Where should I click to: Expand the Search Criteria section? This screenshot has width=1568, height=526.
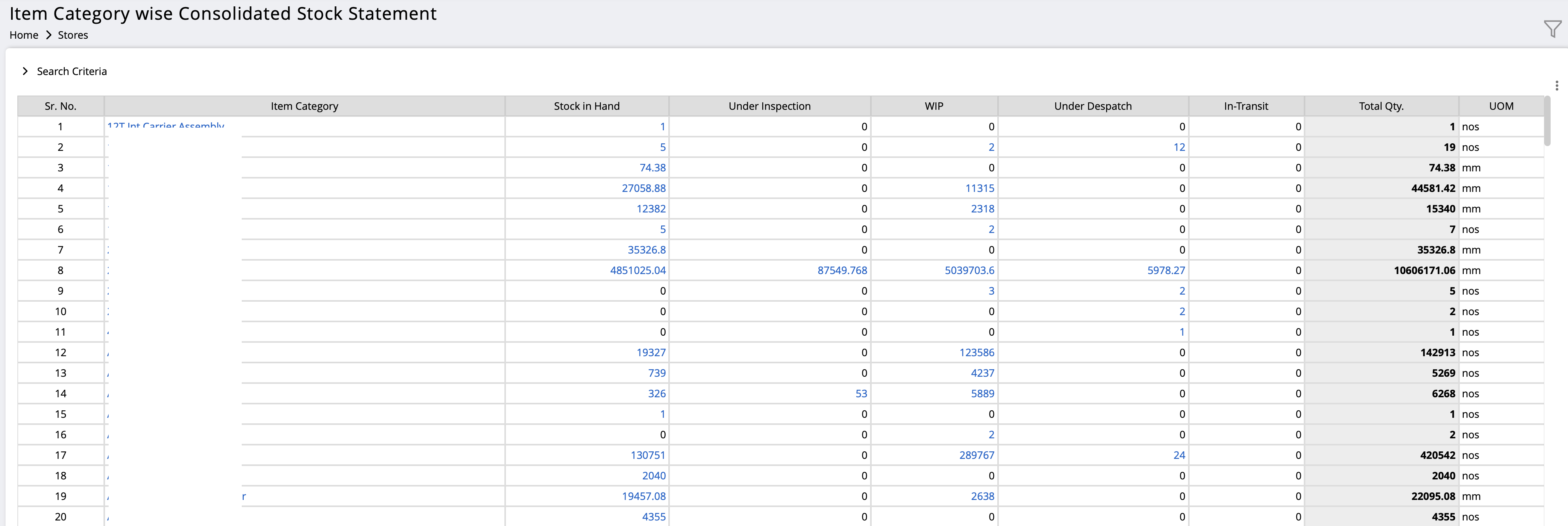[x=64, y=71]
